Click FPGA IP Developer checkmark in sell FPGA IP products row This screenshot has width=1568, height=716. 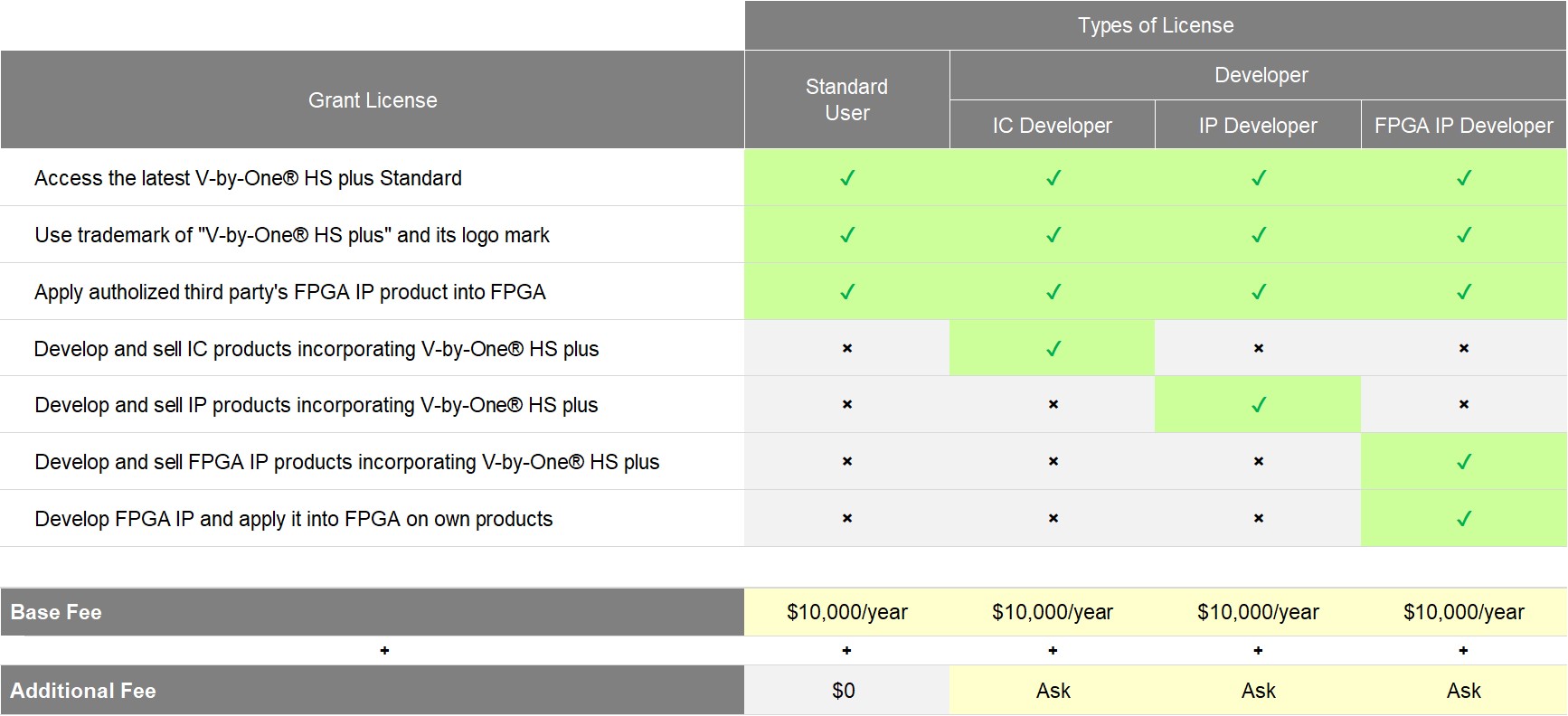(1464, 462)
